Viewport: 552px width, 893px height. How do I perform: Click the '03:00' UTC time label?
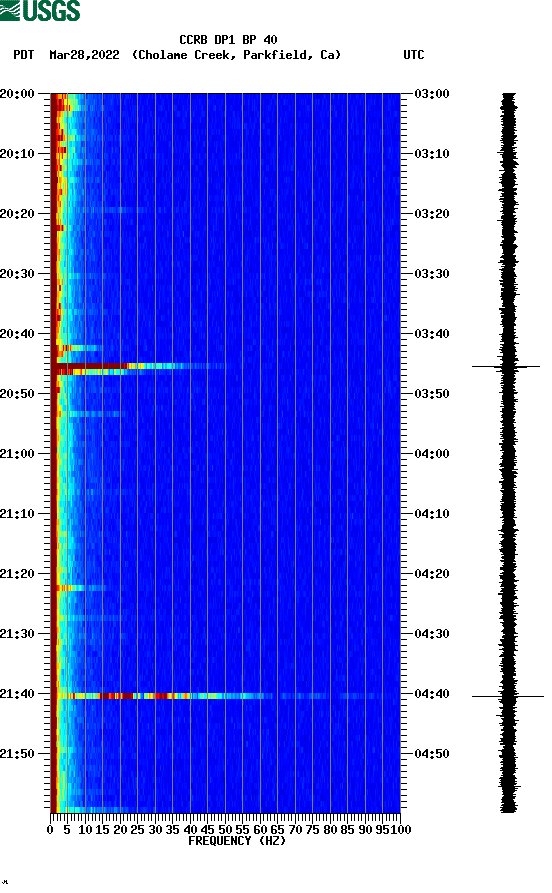(x=432, y=94)
